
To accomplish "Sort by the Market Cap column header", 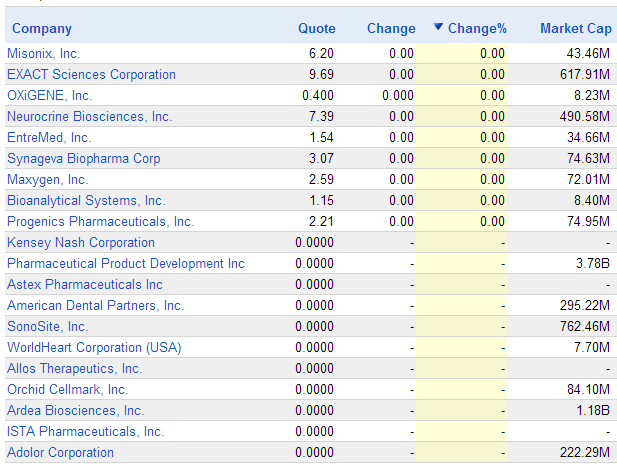I will (x=576, y=28).
